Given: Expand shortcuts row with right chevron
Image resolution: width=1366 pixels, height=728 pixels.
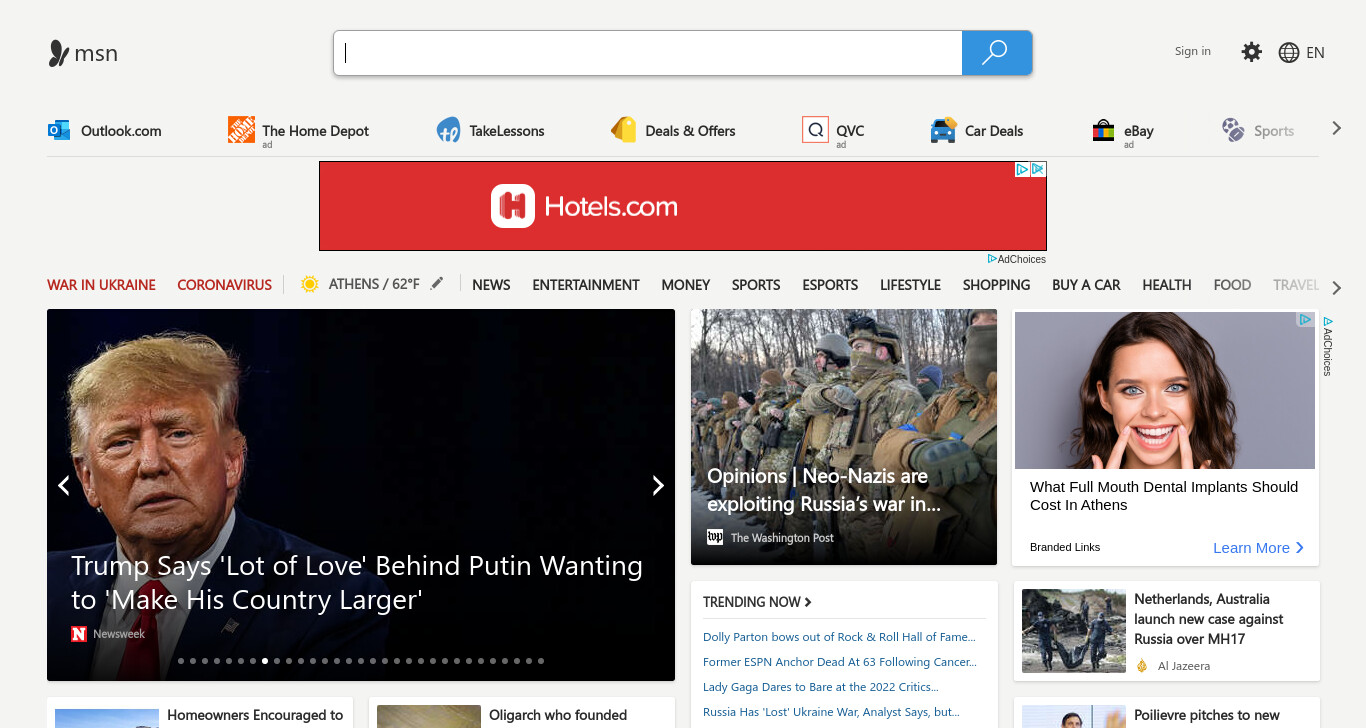Looking at the screenshot, I should pos(1336,128).
